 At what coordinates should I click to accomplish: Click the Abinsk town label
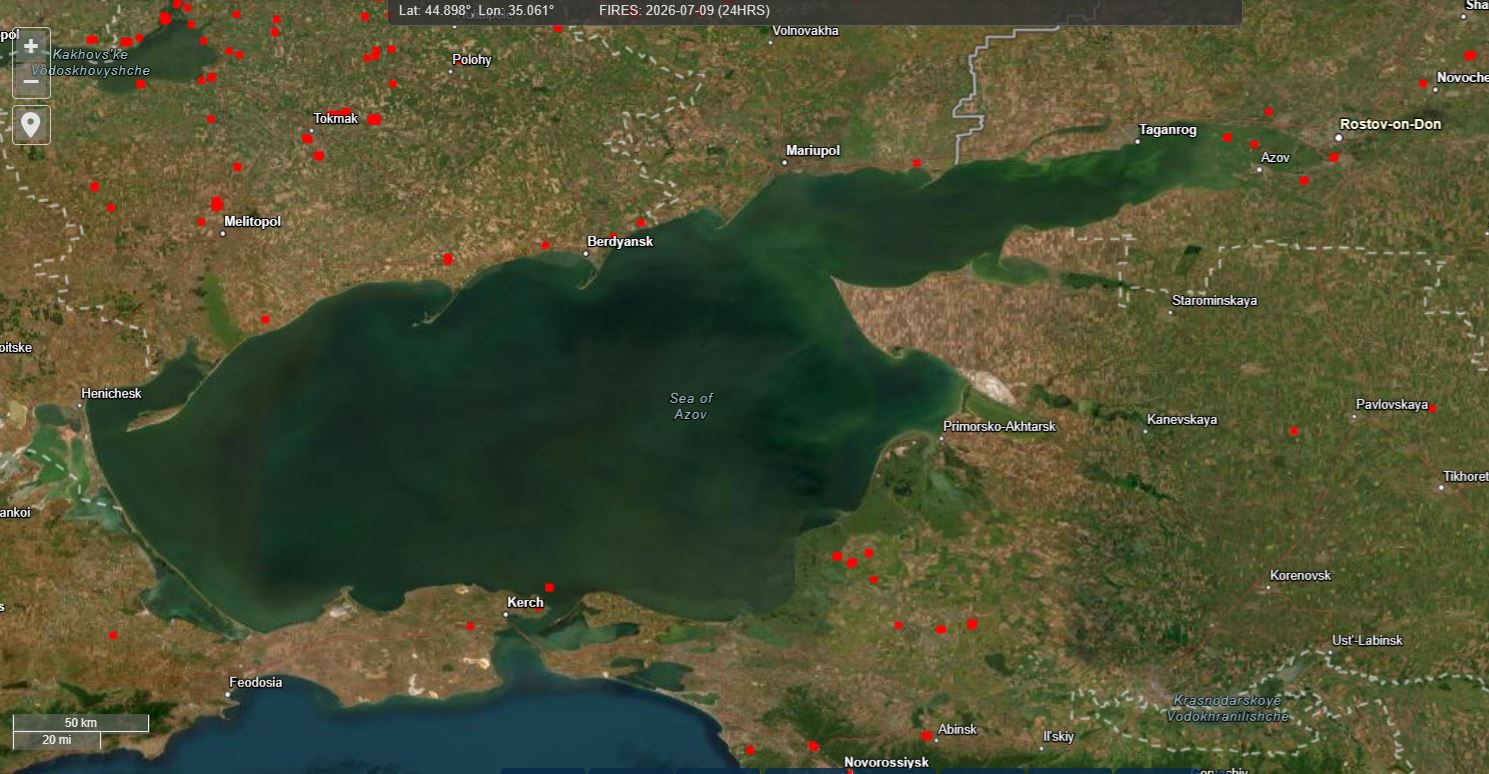(x=957, y=729)
